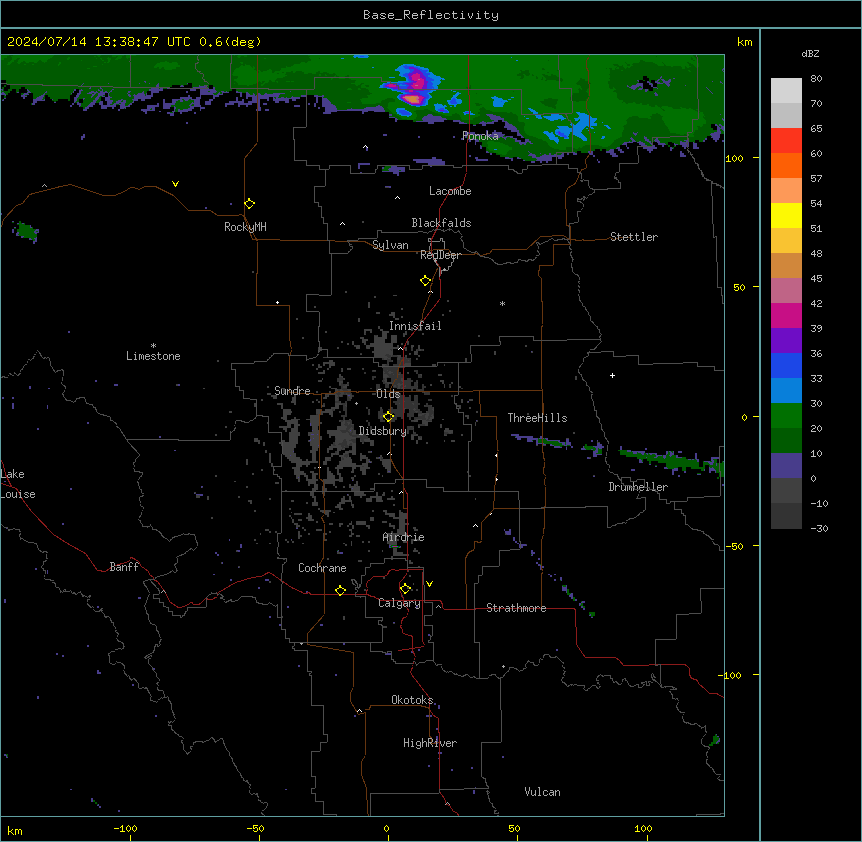Click the 80 value on the dBZ scale
This screenshot has height=842, width=862.
click(816, 78)
